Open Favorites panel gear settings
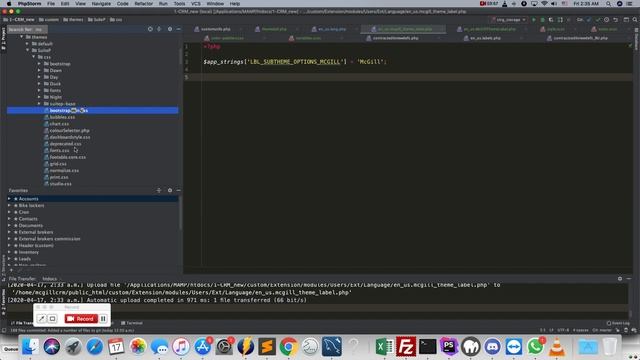 tap(170, 190)
